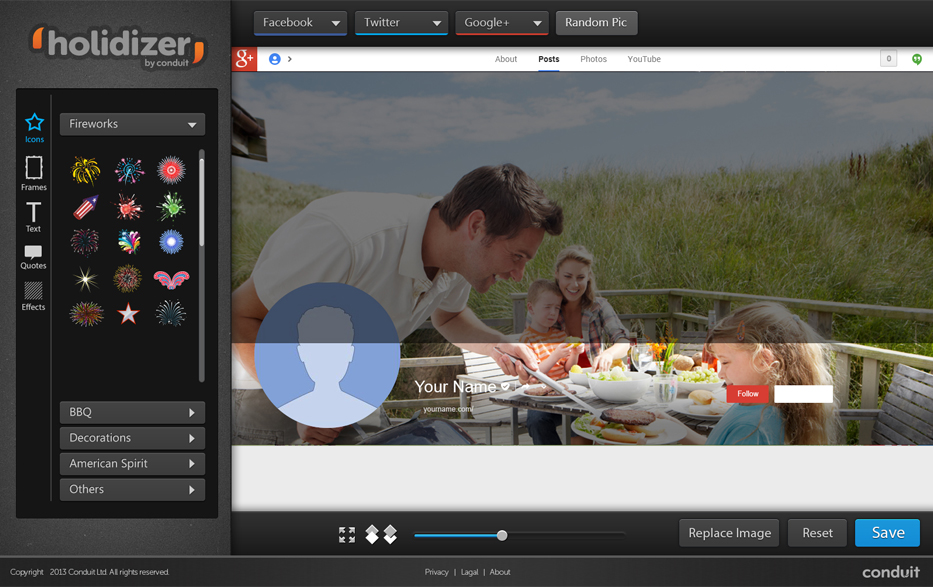
Task: Click the red Follow button
Action: (747, 394)
